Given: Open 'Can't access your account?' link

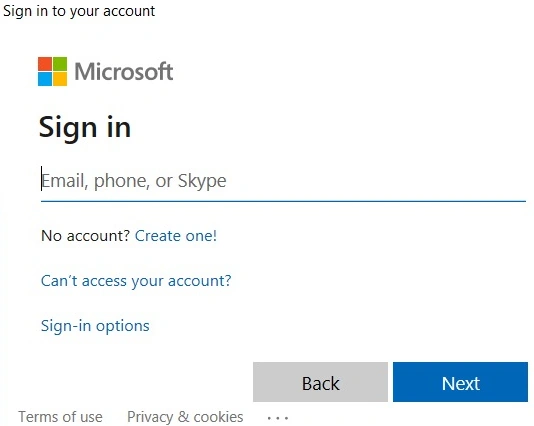Looking at the screenshot, I should (x=136, y=281).
